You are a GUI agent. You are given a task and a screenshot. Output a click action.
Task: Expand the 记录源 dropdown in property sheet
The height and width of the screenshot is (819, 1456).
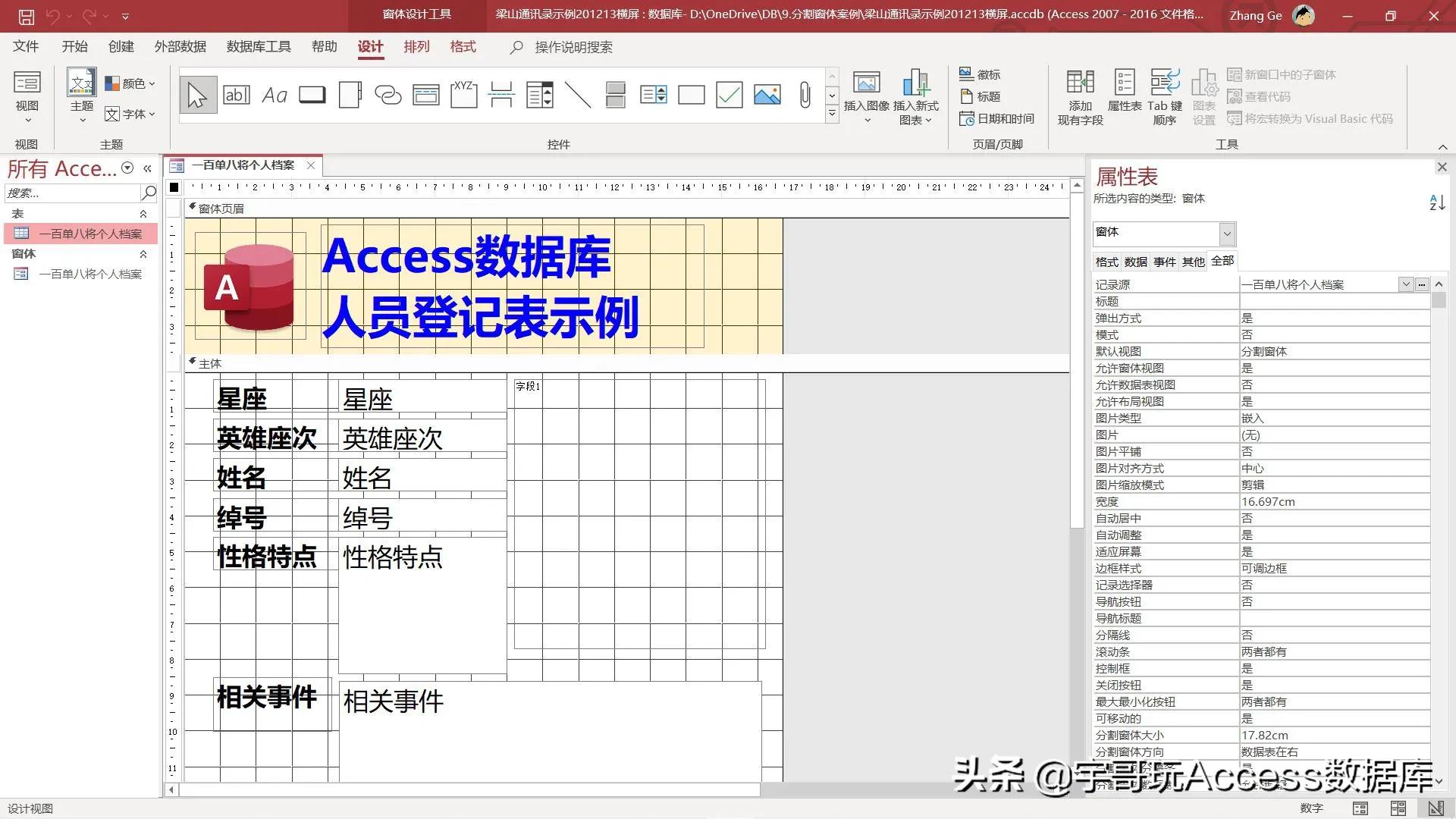click(1404, 284)
